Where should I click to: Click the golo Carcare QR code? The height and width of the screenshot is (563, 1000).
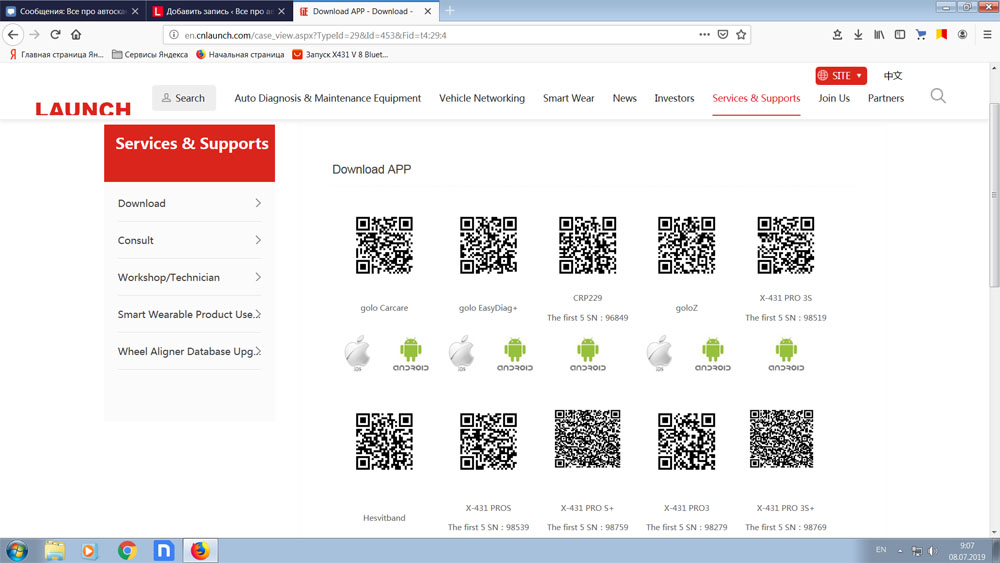tap(384, 245)
